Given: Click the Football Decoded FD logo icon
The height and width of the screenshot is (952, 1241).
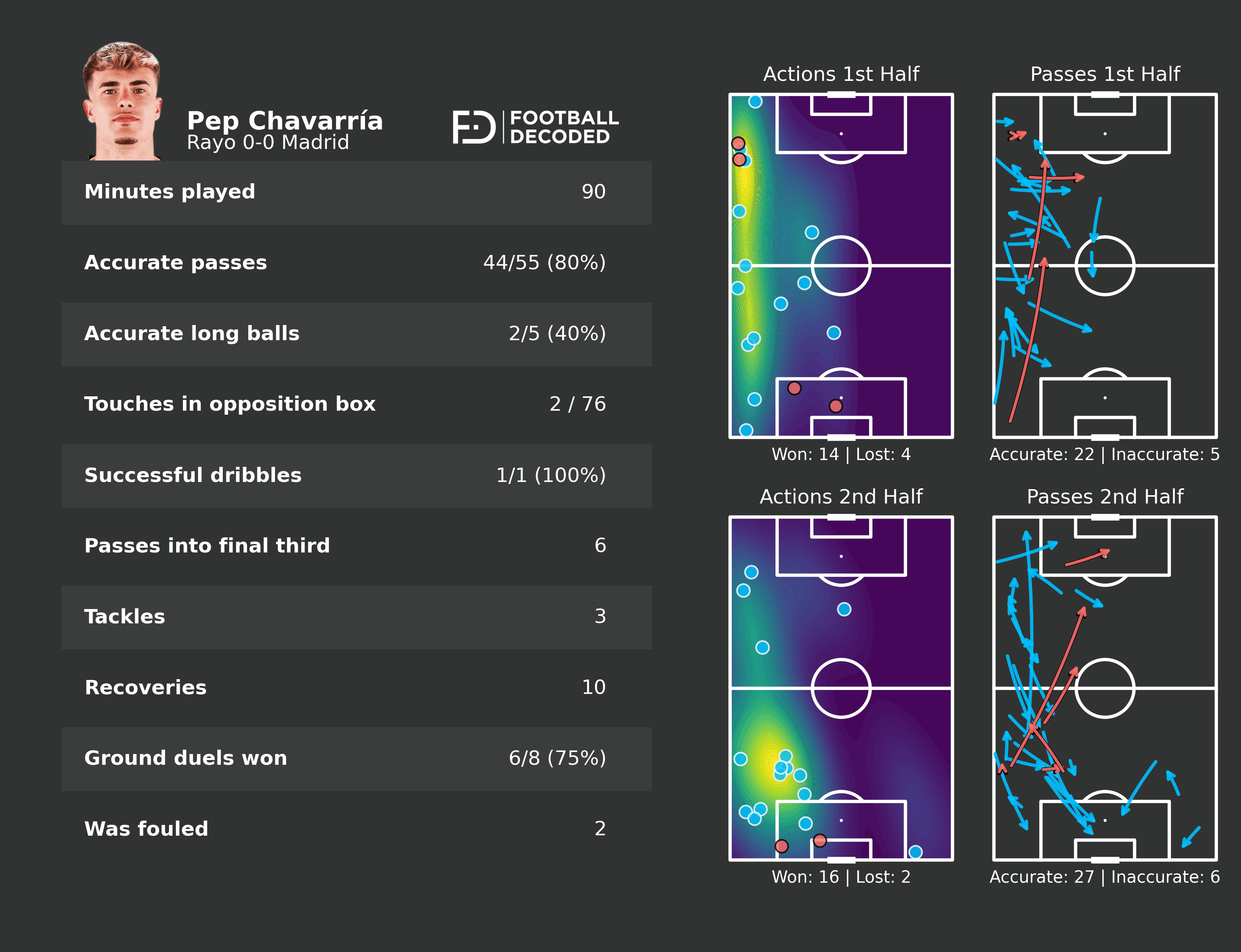Looking at the screenshot, I should point(473,127).
